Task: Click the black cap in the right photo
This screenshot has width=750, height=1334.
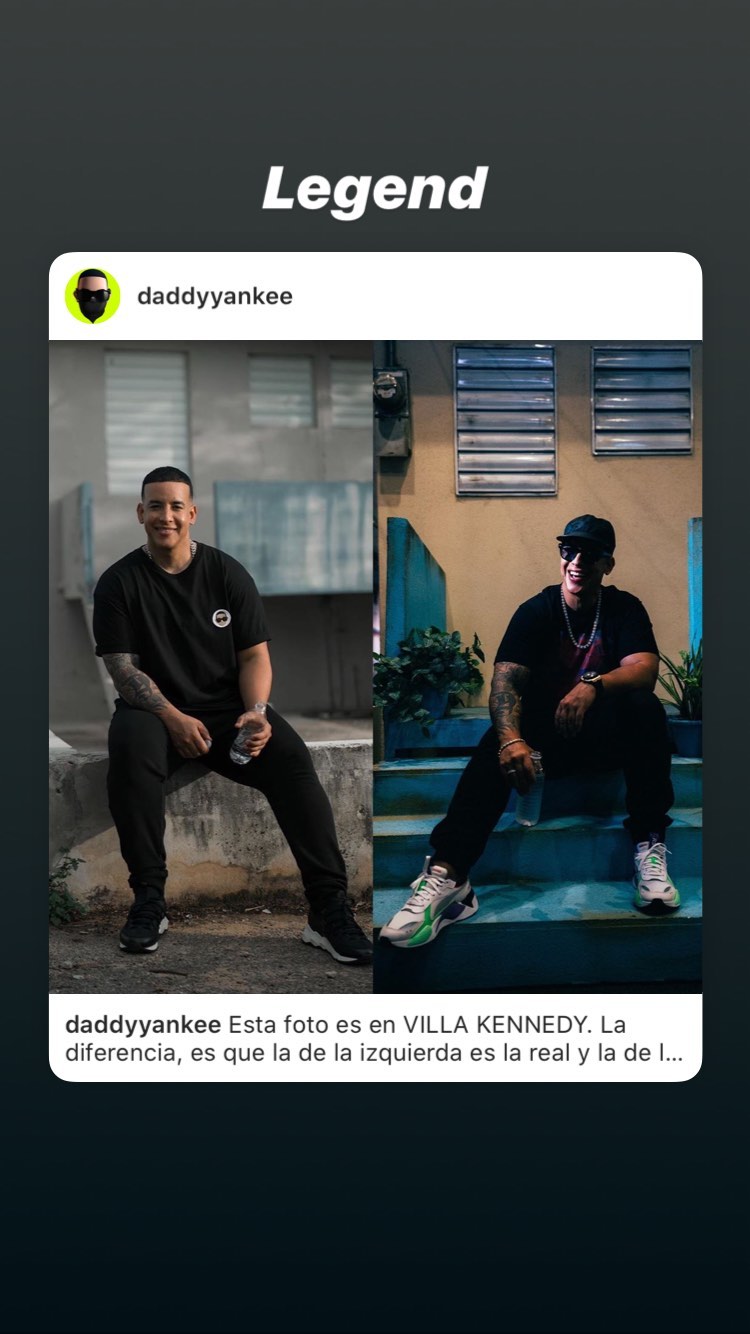Action: pyautogui.click(x=587, y=532)
